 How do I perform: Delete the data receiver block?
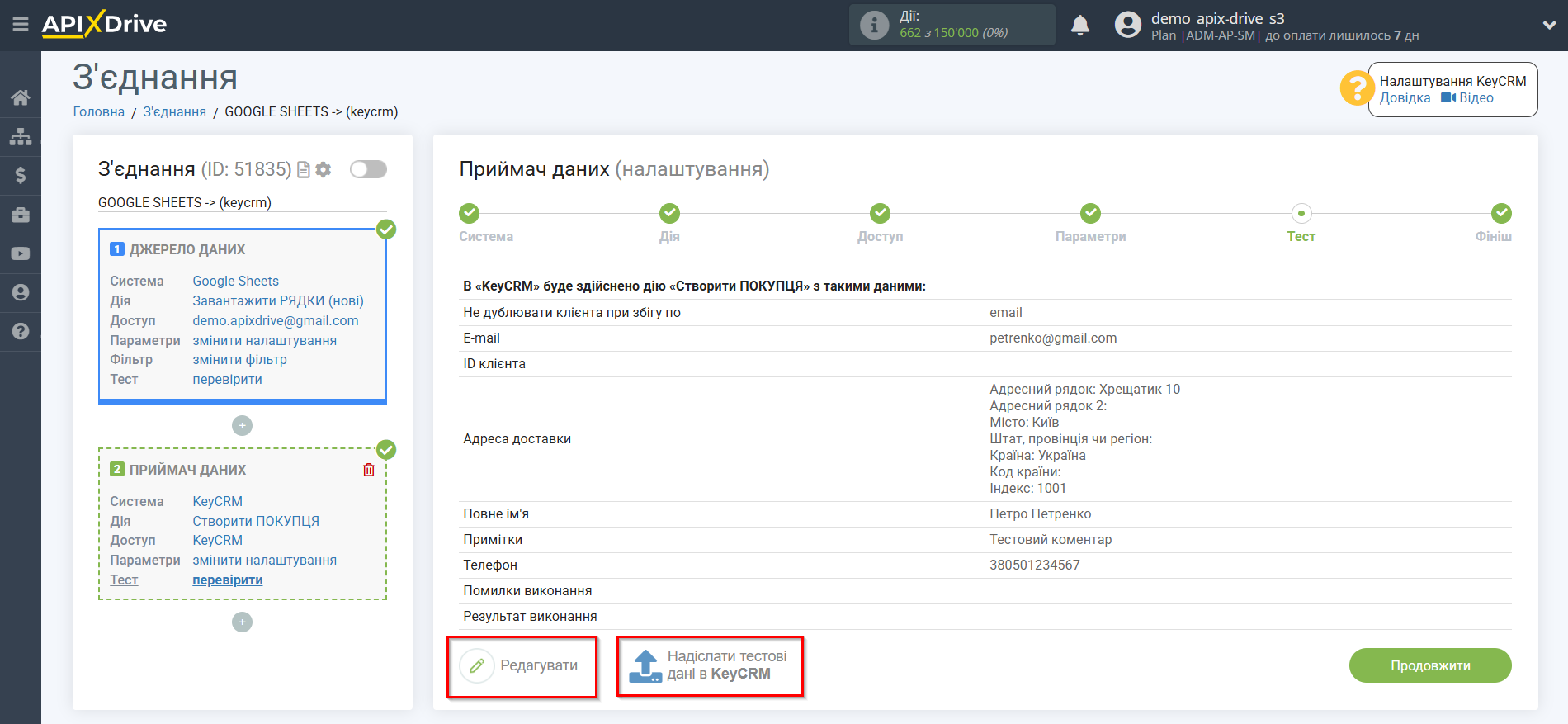coord(369,470)
